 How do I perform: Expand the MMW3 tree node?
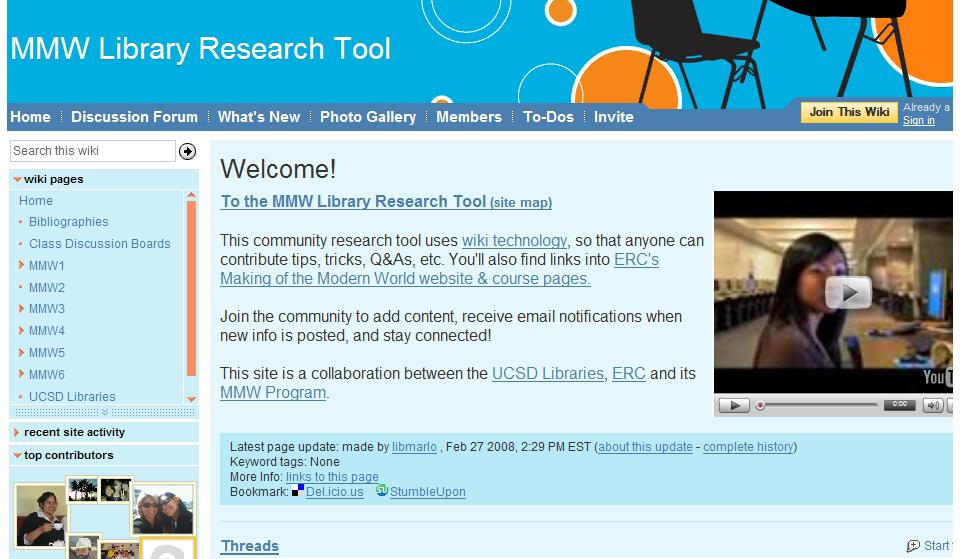[22, 308]
